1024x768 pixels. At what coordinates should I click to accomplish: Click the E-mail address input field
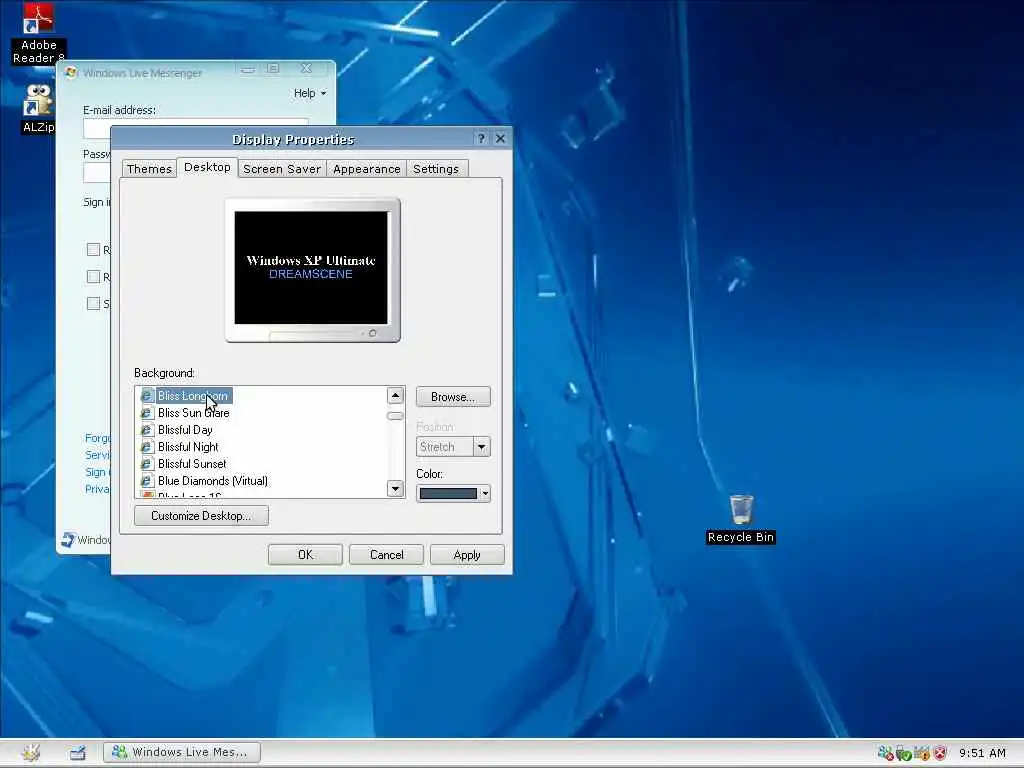click(196, 128)
